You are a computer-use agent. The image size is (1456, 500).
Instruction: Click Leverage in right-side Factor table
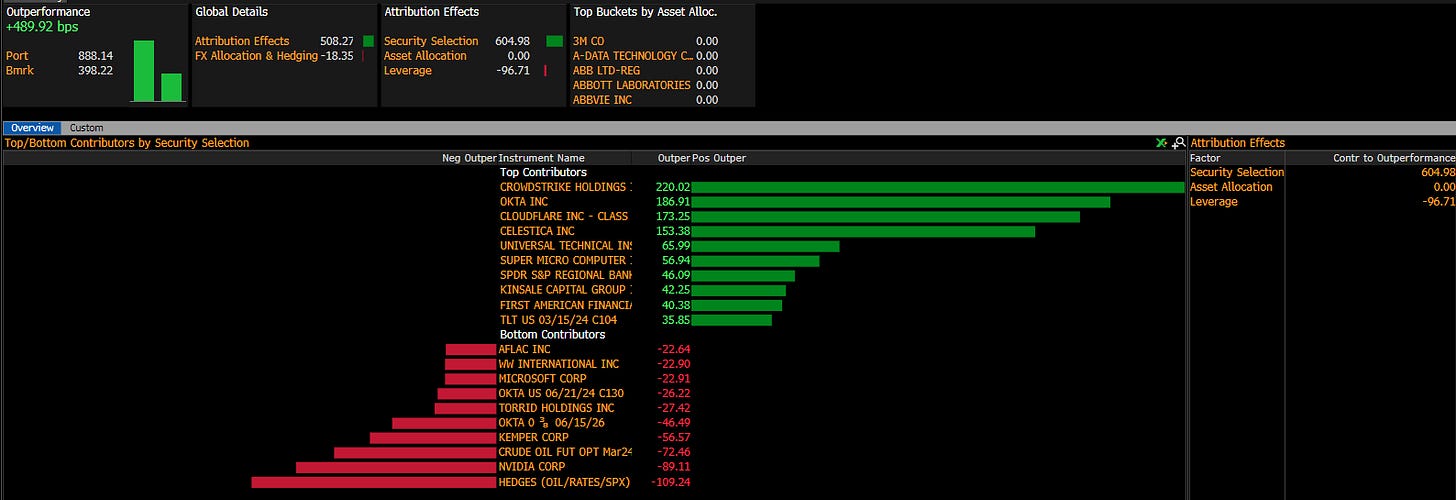[x=1213, y=202]
